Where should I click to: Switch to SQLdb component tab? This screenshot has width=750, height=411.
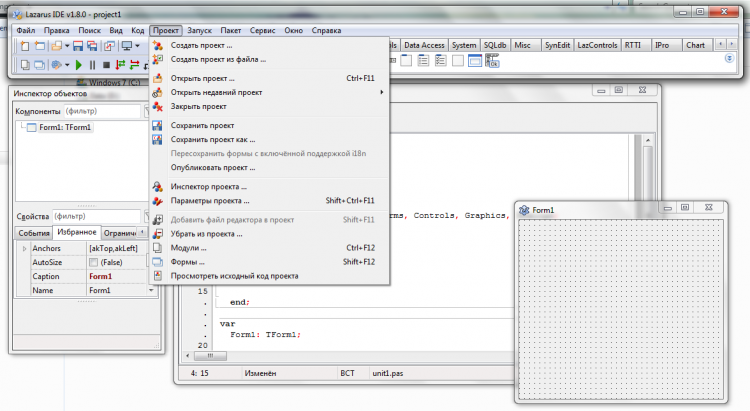[x=495, y=45]
